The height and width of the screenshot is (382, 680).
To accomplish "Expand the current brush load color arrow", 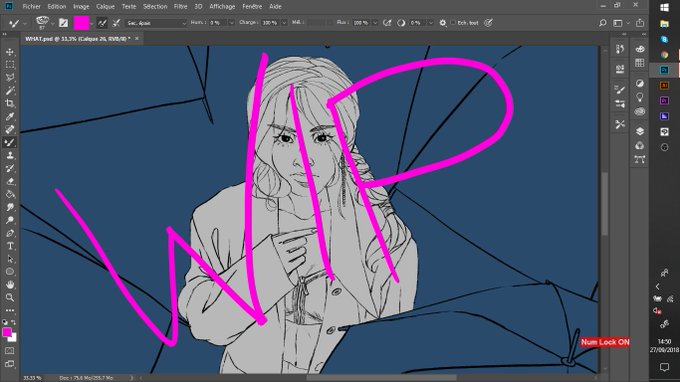I will (92, 23).
